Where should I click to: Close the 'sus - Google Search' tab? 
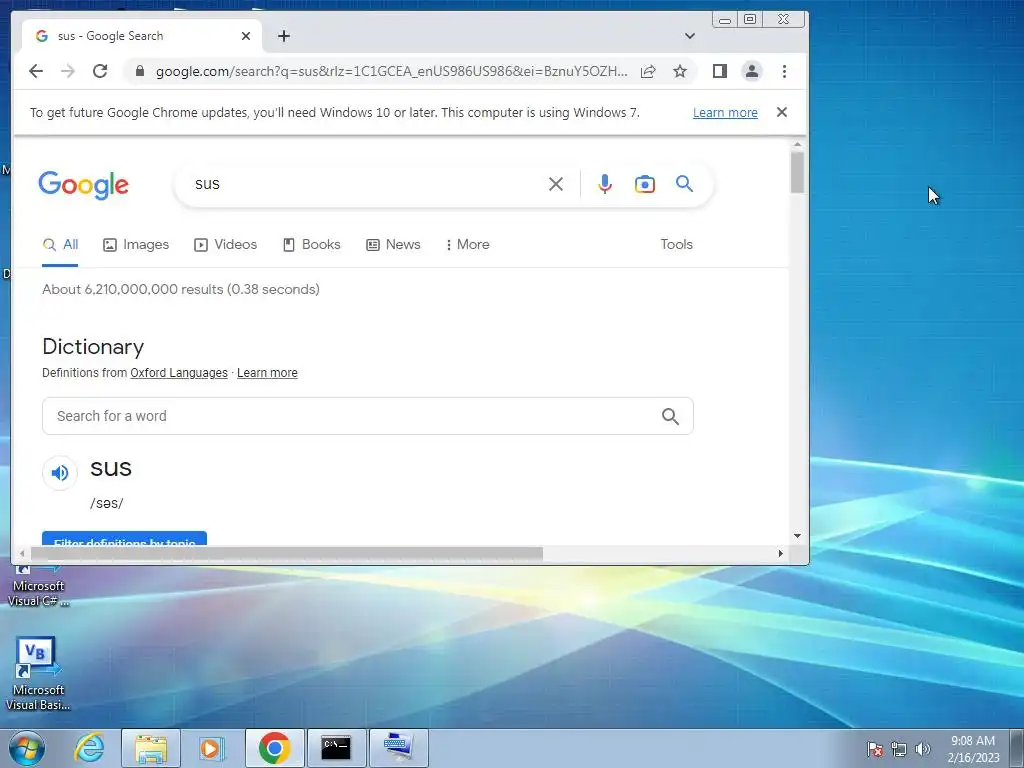tap(246, 36)
